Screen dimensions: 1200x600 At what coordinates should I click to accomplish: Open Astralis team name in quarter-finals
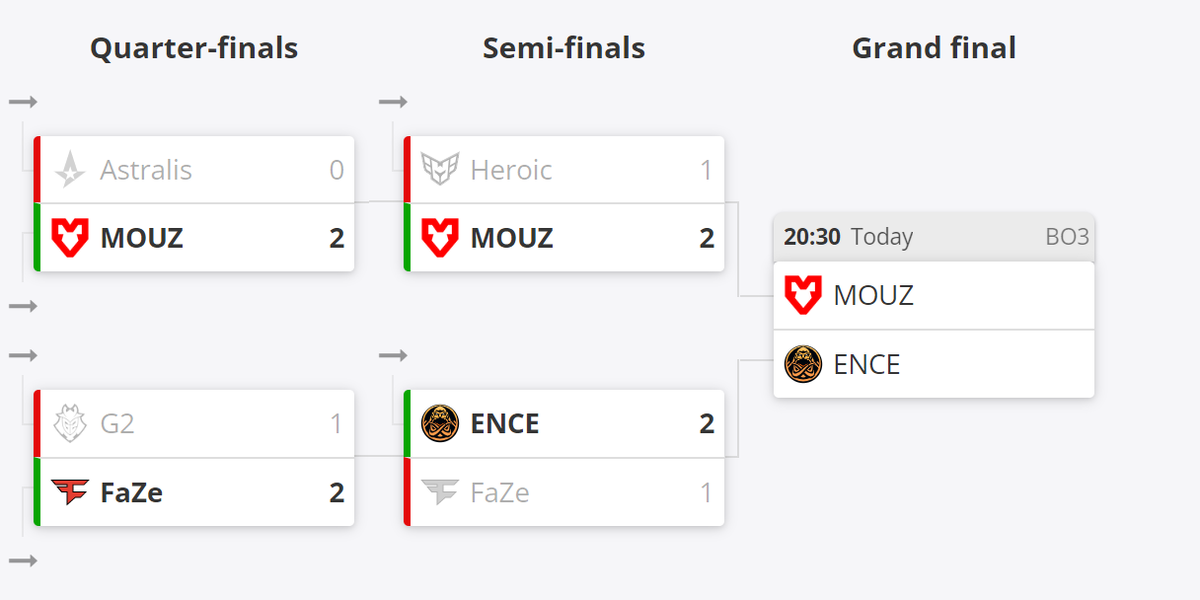tap(146, 170)
